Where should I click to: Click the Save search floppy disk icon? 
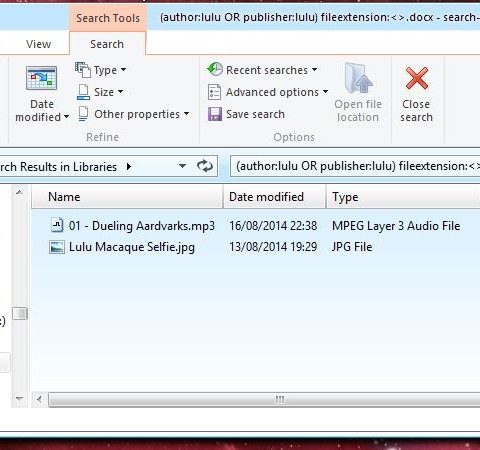pyautogui.click(x=215, y=114)
